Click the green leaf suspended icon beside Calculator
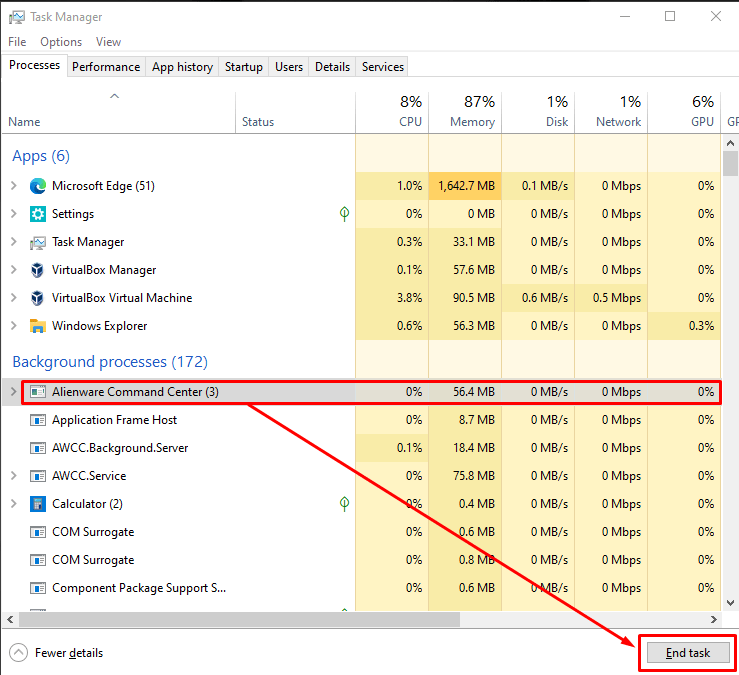 [345, 504]
